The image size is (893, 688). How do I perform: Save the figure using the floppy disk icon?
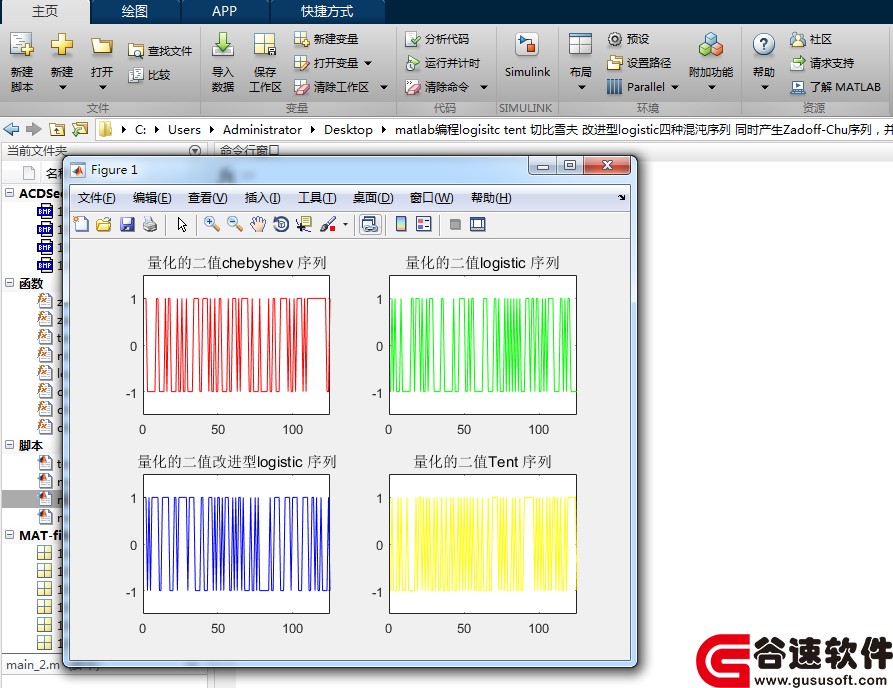click(x=127, y=224)
